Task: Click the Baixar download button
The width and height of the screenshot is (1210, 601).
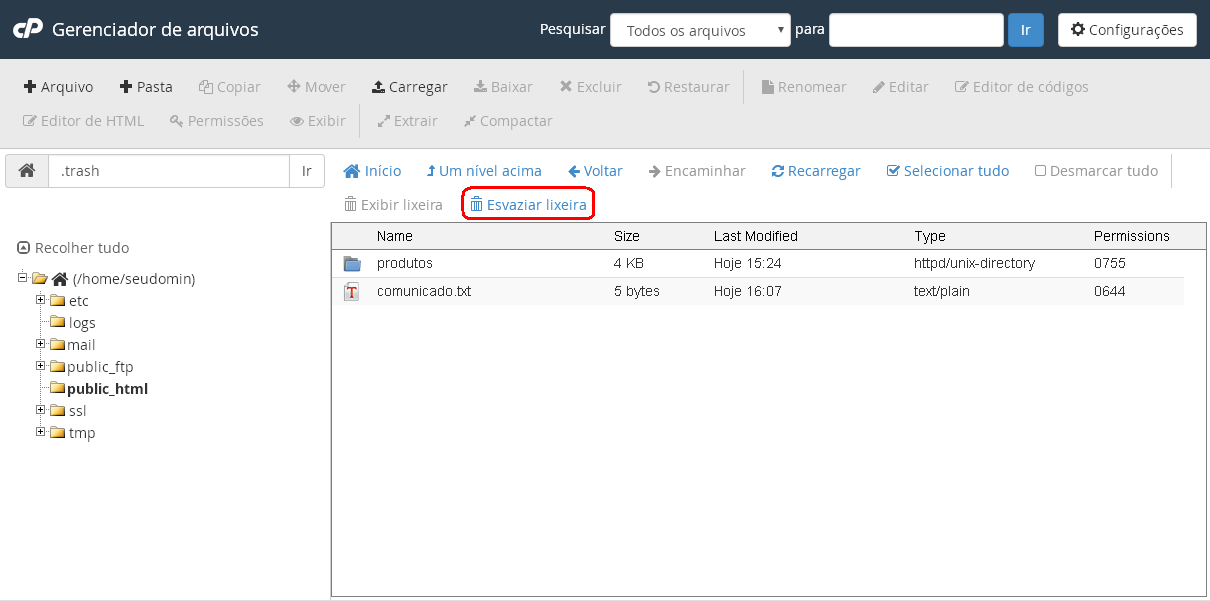Action: click(503, 87)
